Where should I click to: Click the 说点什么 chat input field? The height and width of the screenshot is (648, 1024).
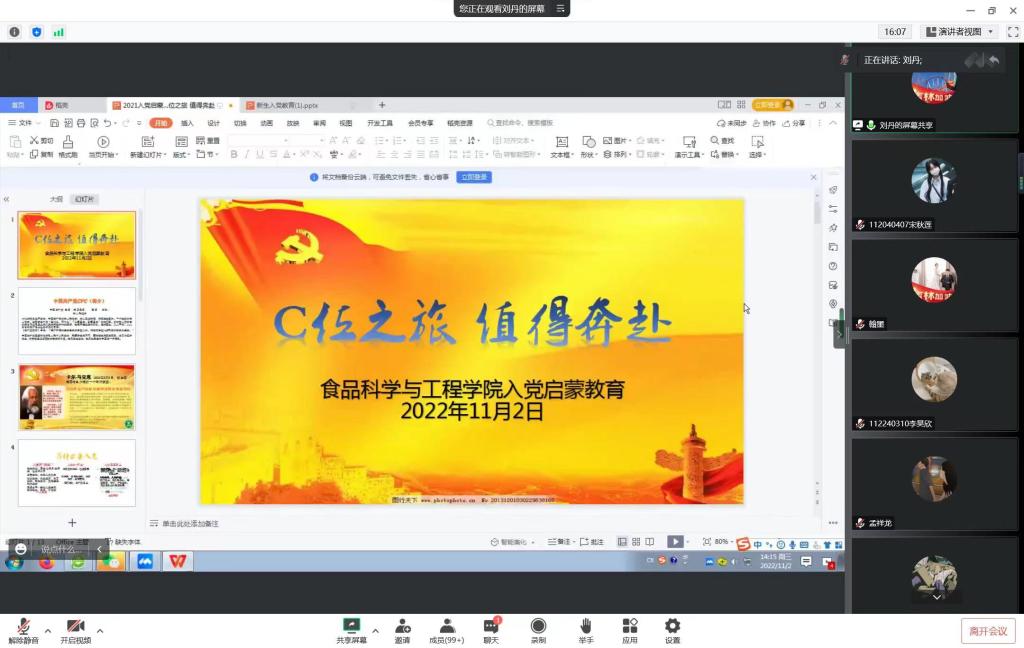(59, 549)
